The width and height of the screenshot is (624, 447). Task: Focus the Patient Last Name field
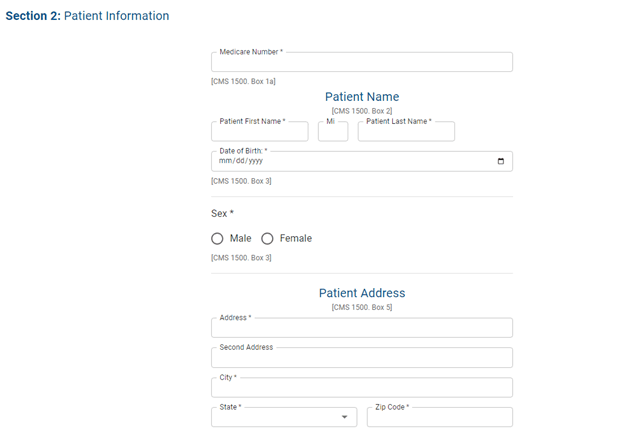406,132
